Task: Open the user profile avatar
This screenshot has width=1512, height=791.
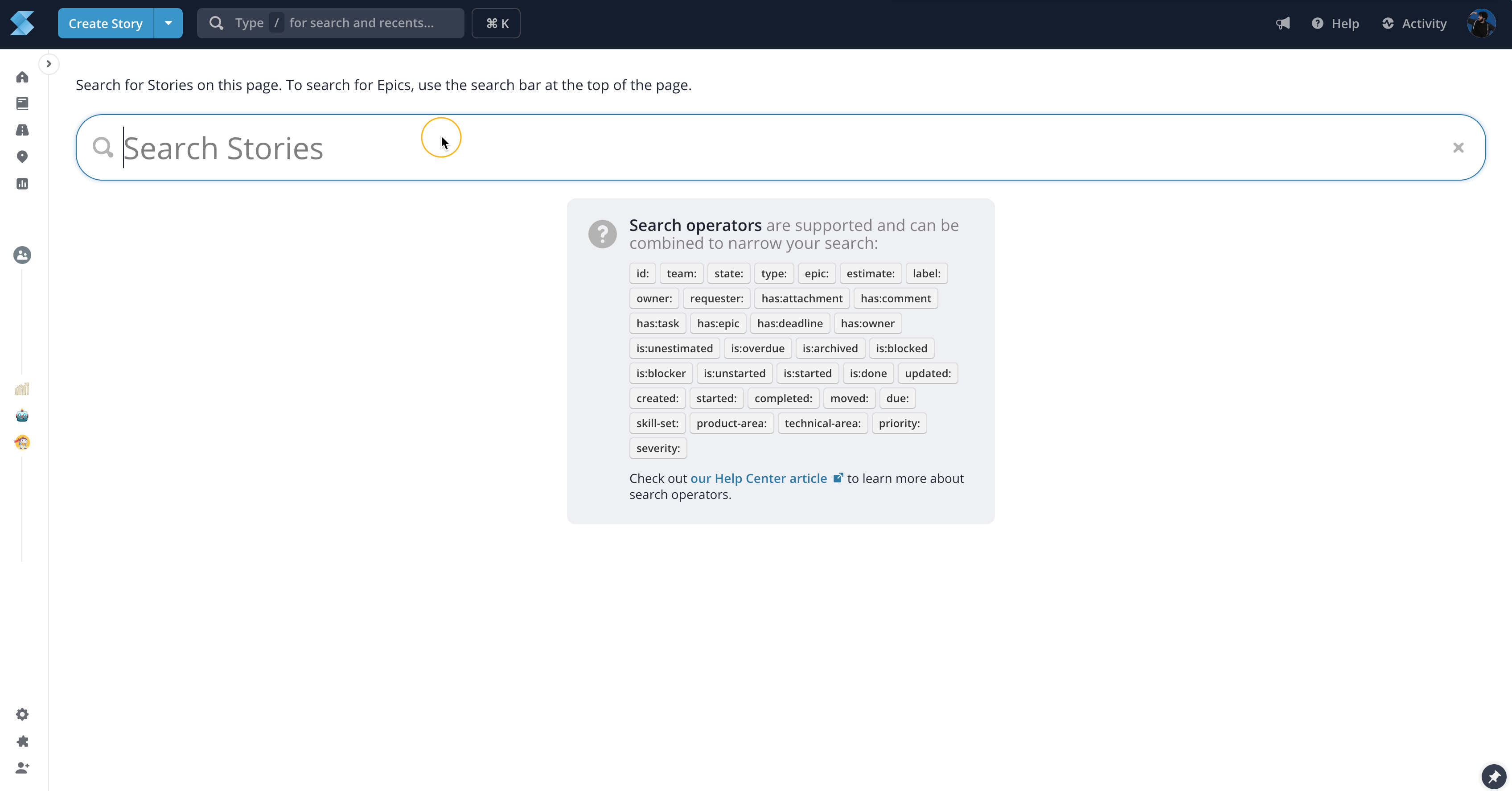Action: [1481, 24]
